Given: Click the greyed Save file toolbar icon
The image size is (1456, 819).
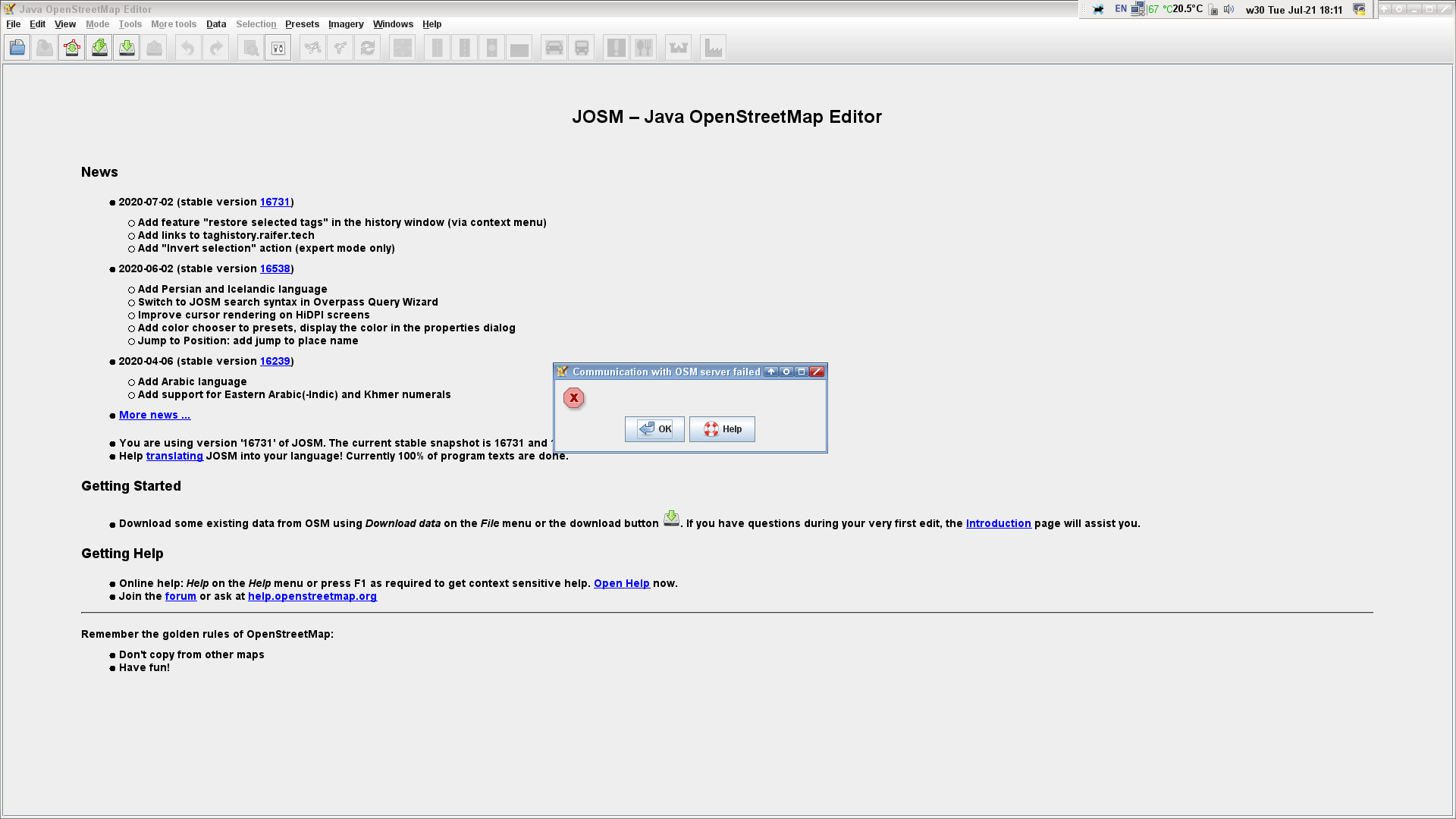Looking at the screenshot, I should coord(45,48).
